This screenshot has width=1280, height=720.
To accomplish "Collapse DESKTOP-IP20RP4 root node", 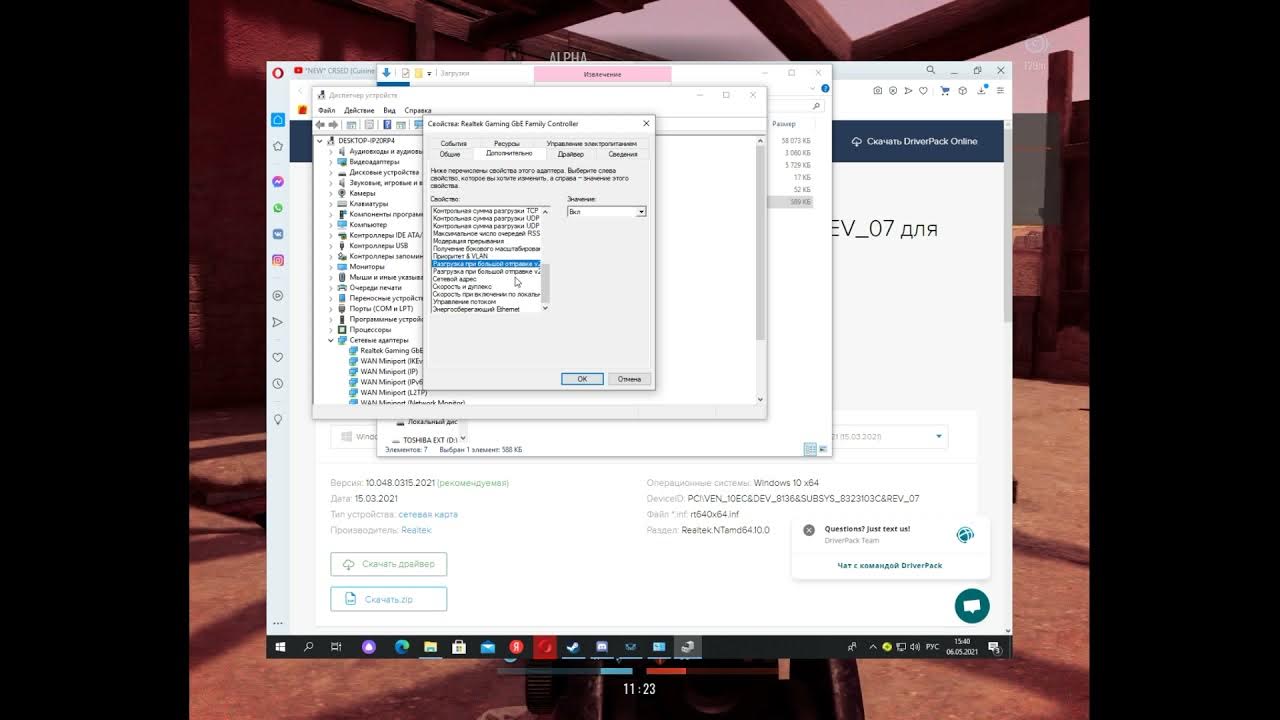I will point(320,141).
